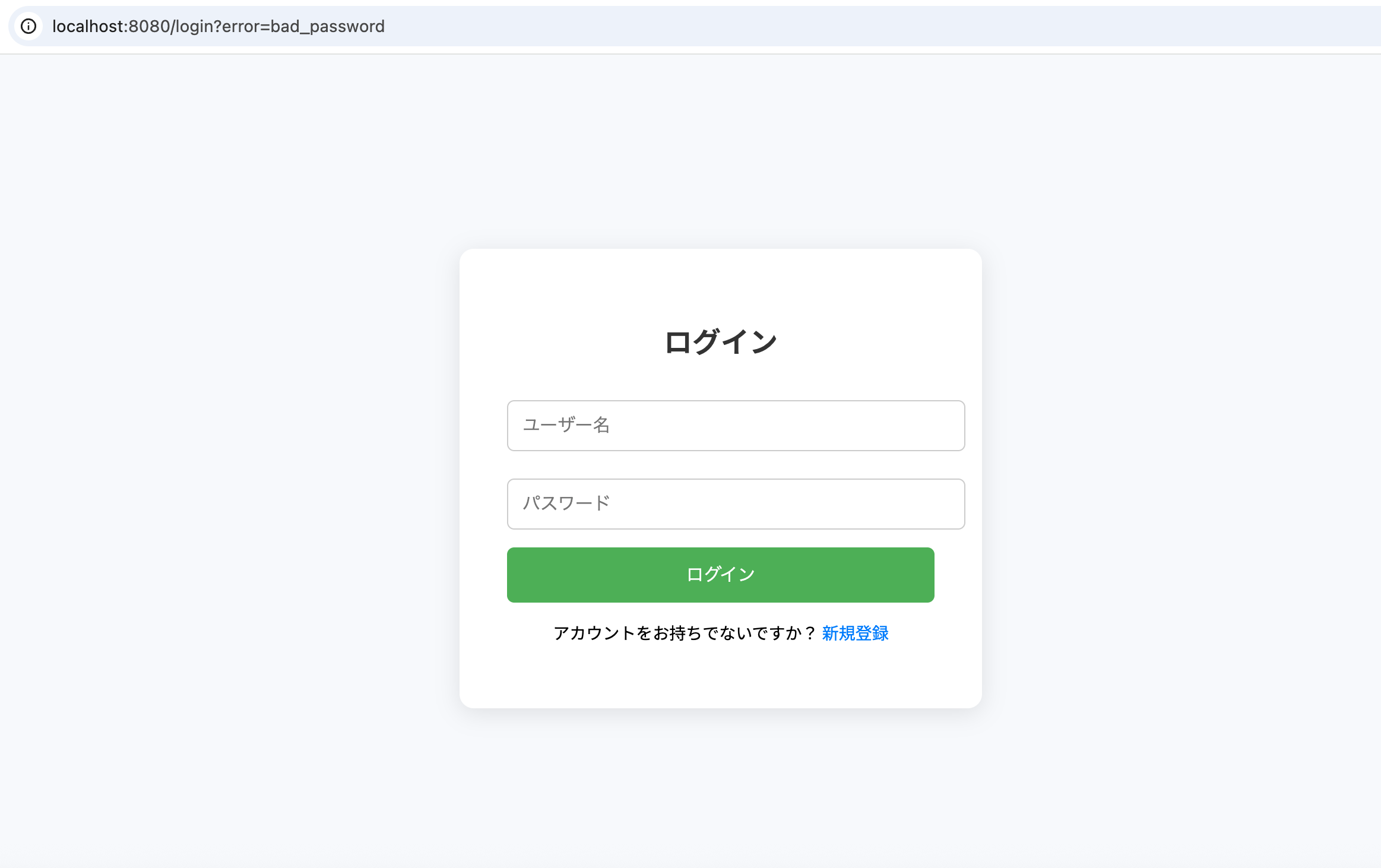Click the ユーザー名 placeholder text

(566, 425)
